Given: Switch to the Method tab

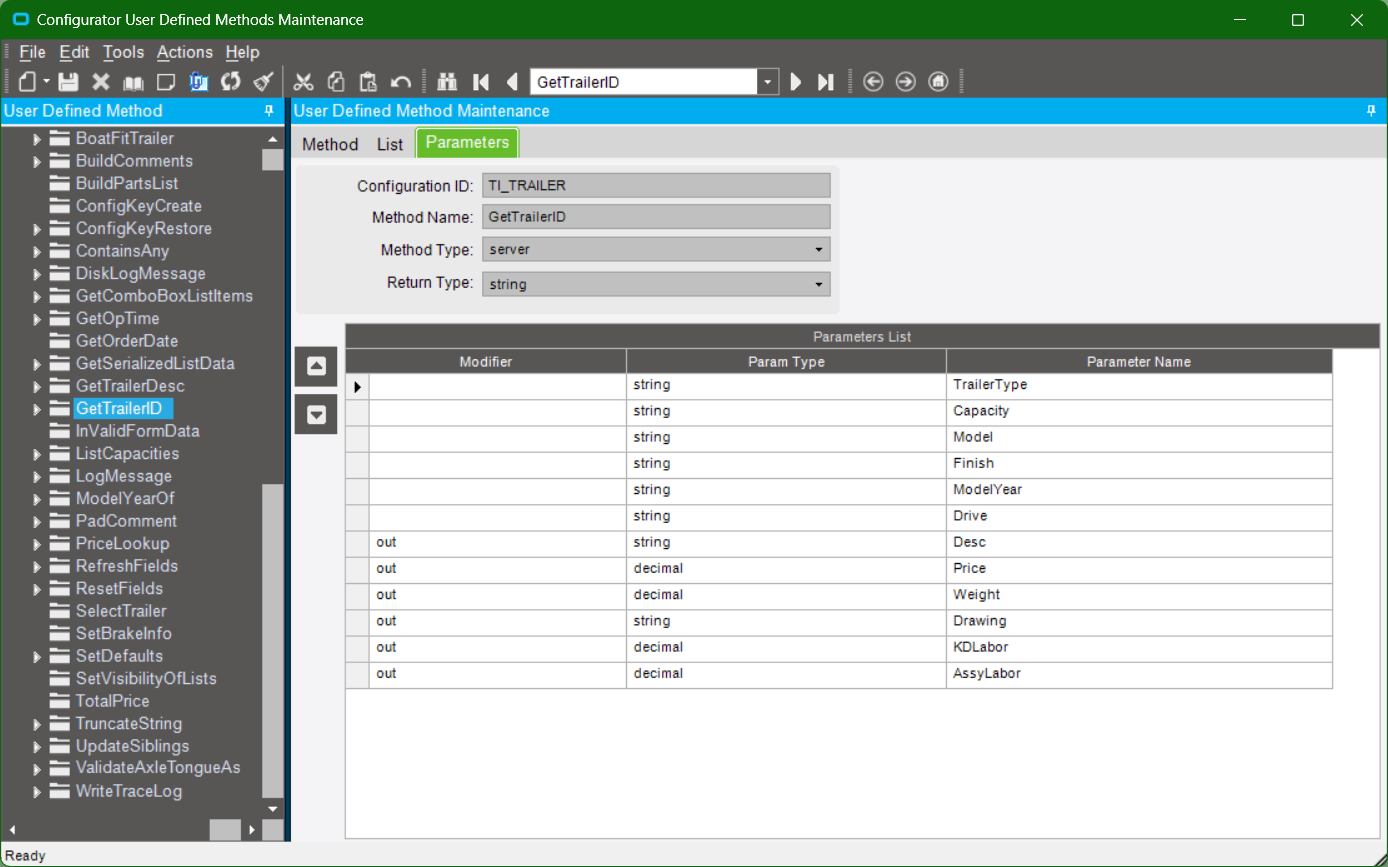Looking at the screenshot, I should 330,144.
